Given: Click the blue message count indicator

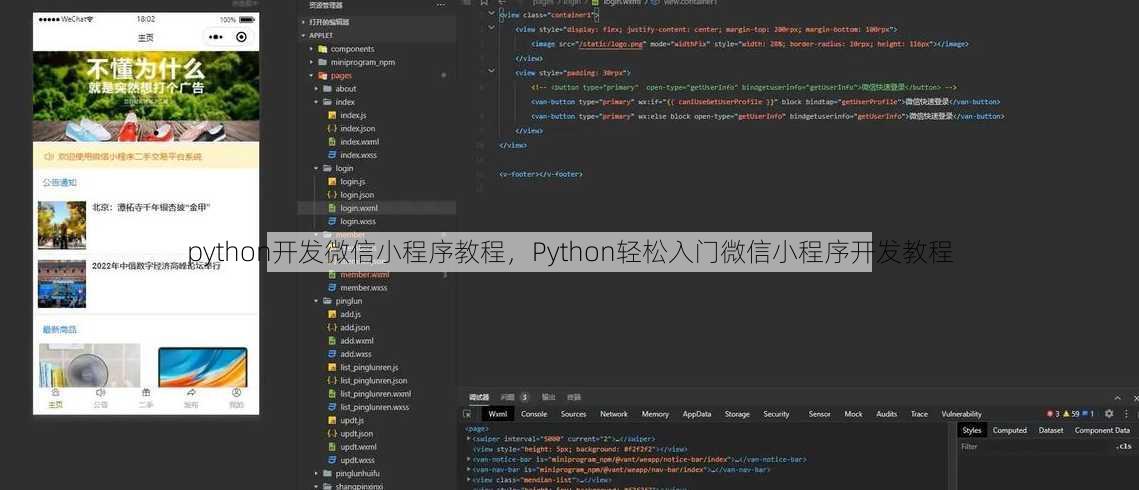Looking at the screenshot, I should pyautogui.click(x=1088, y=414).
